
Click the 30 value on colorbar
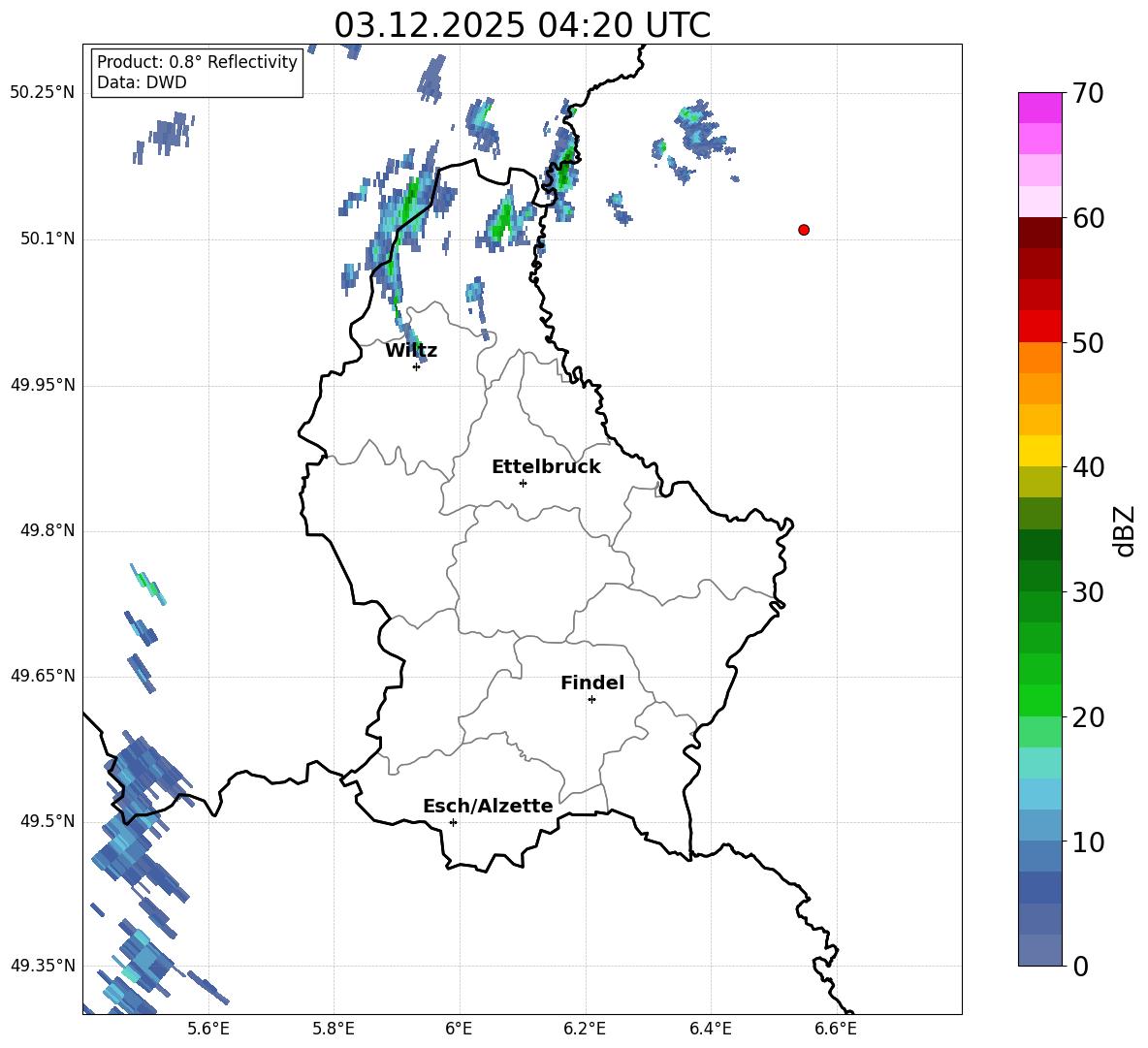(x=1088, y=592)
